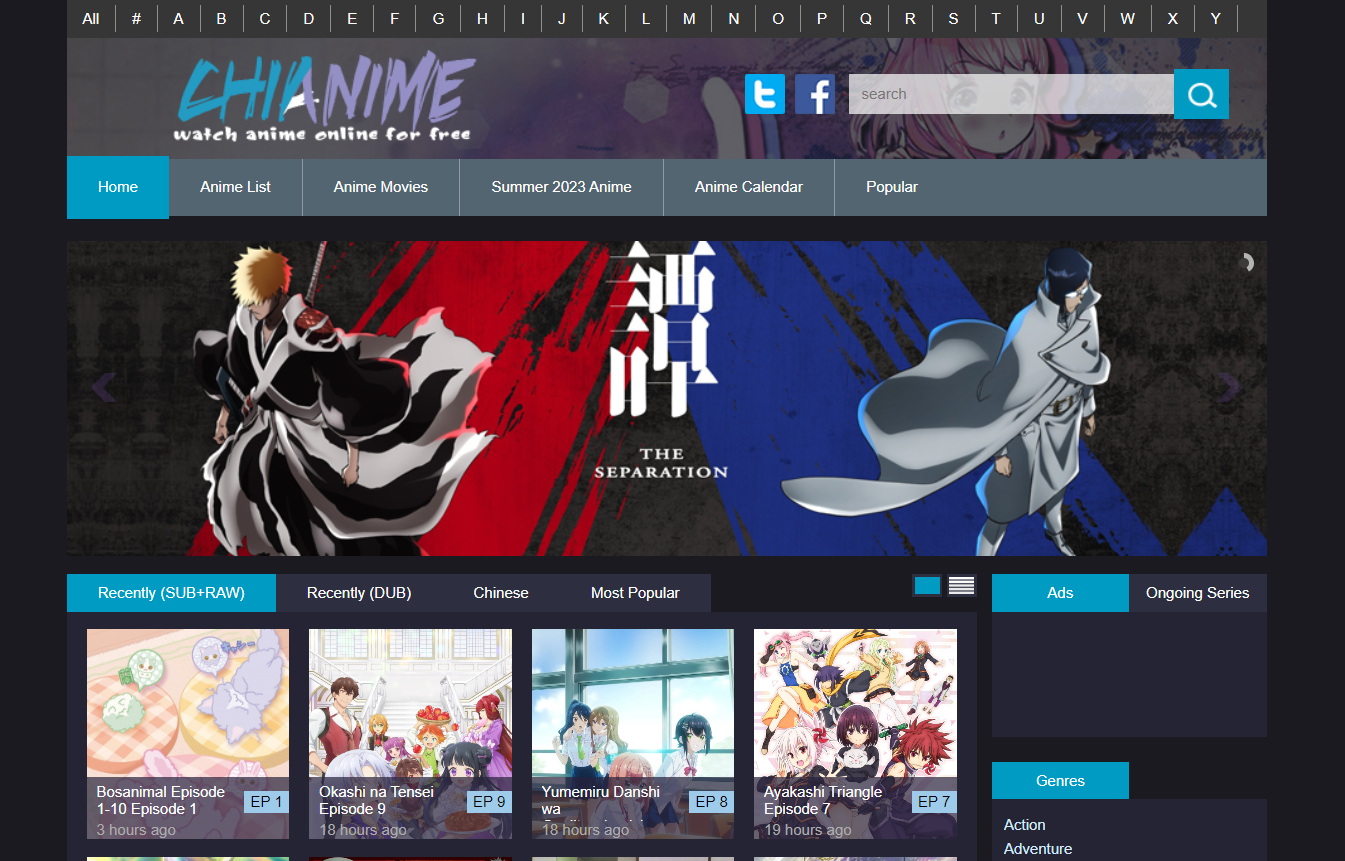1345x861 pixels.
Task: Click the EP 7 badge on Ayakashi Triangle
Action: point(934,802)
